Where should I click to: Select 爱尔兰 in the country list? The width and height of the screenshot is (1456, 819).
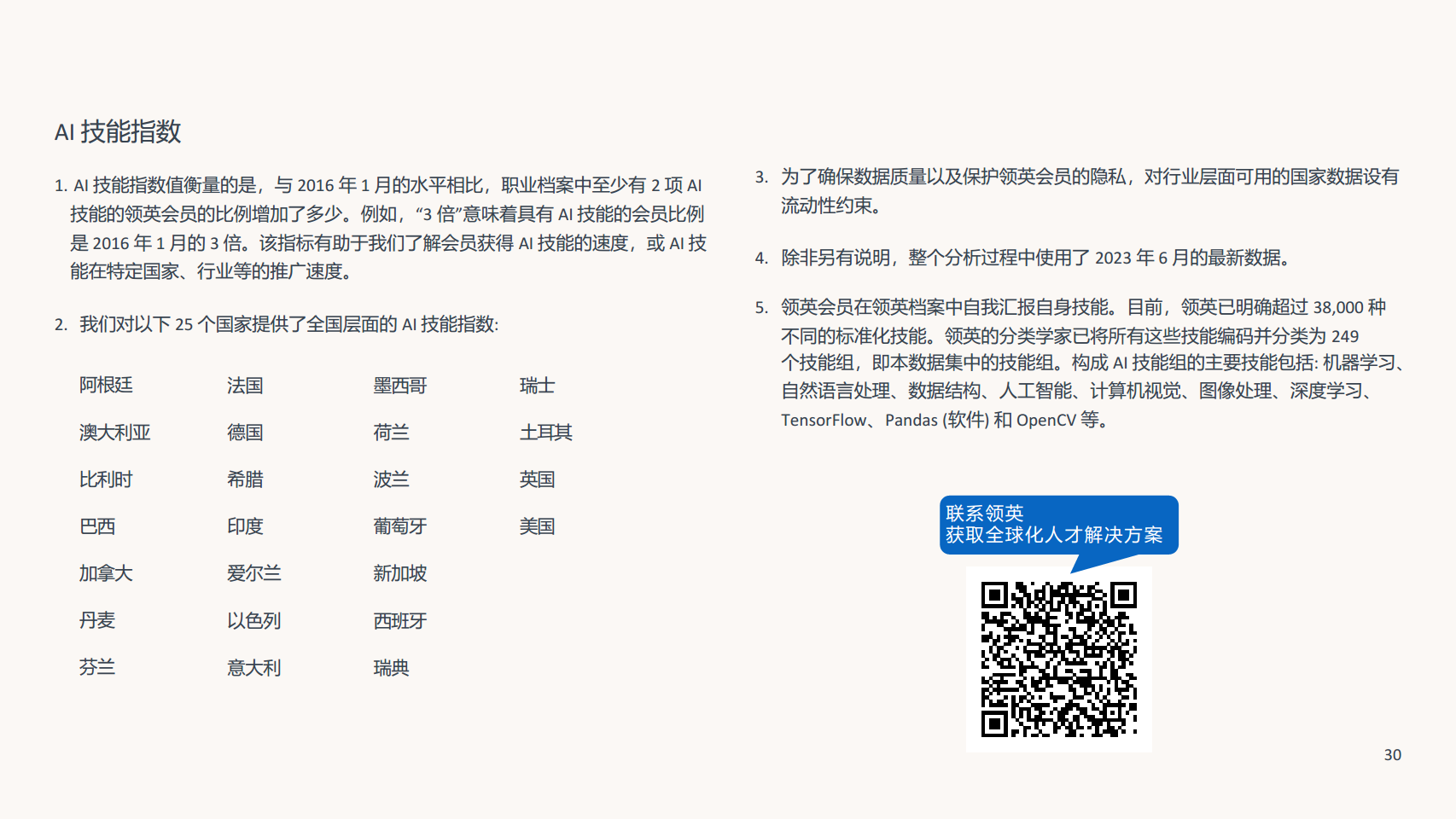254,573
